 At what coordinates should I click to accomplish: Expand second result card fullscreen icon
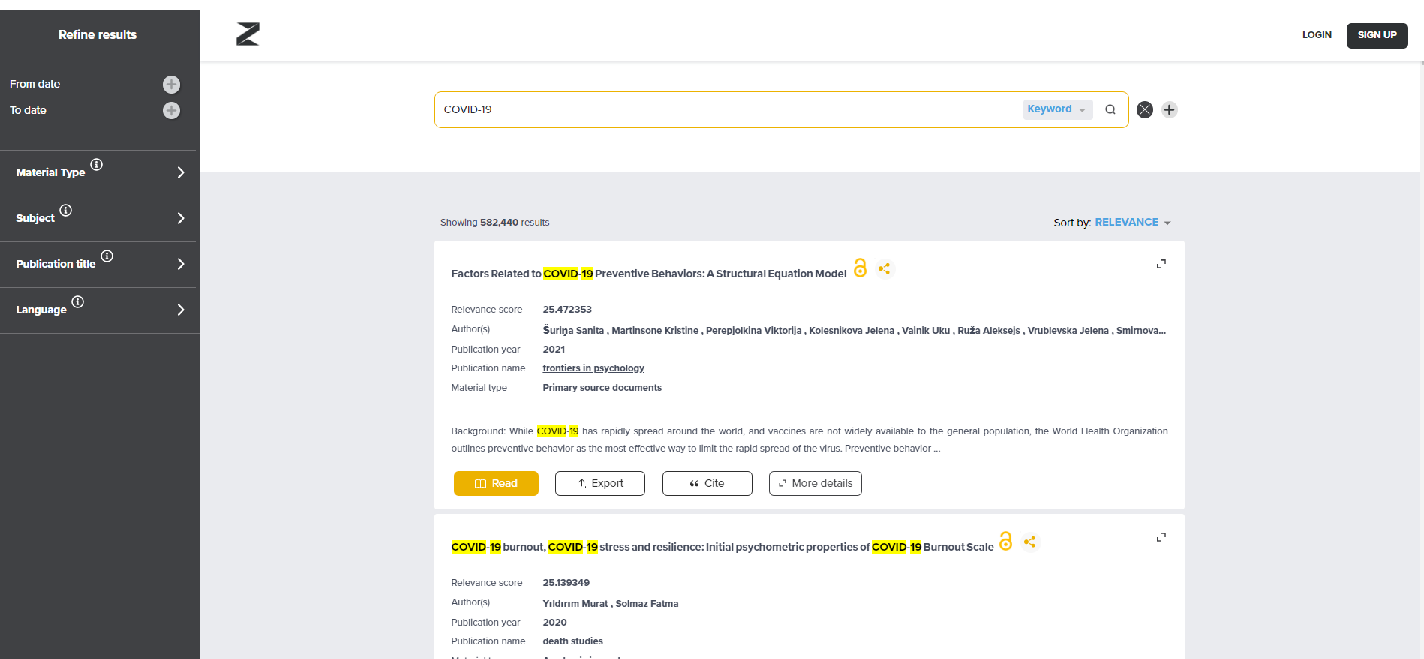(x=1161, y=537)
